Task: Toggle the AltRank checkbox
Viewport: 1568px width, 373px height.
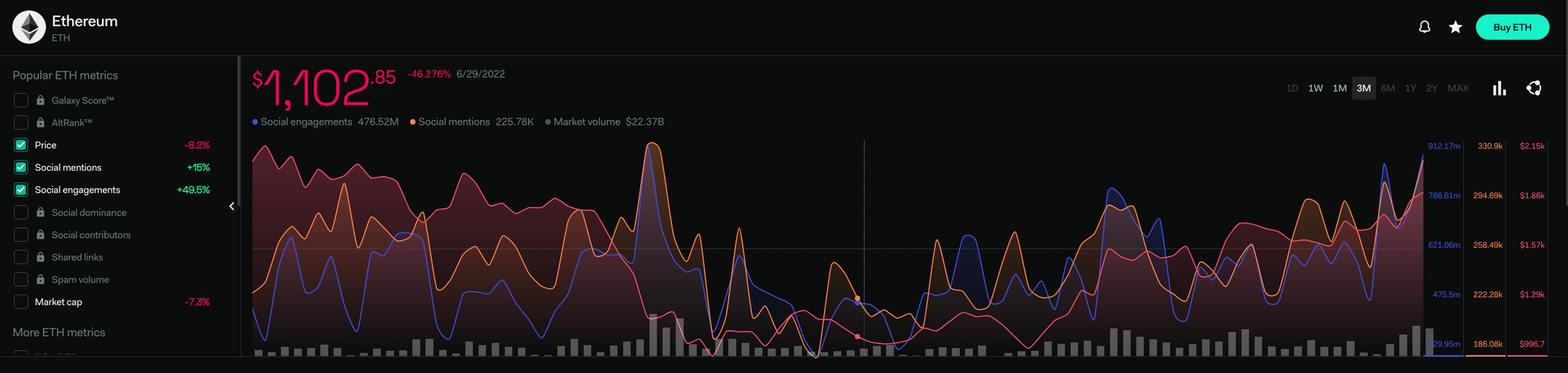Action: (21, 123)
